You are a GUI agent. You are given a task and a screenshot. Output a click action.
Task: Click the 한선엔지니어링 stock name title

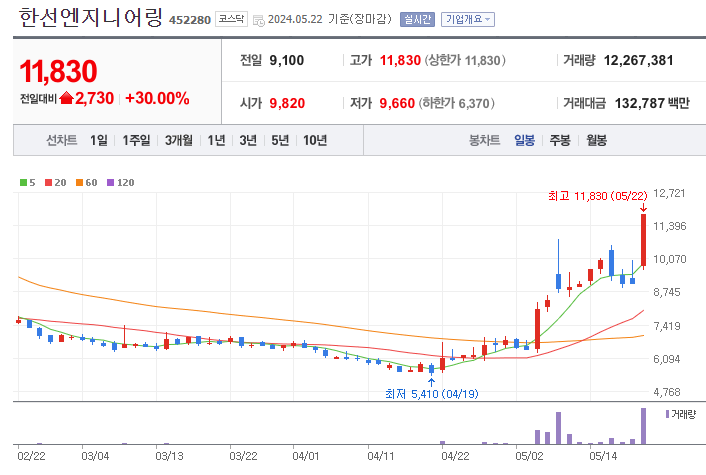pyautogui.click(x=91, y=18)
